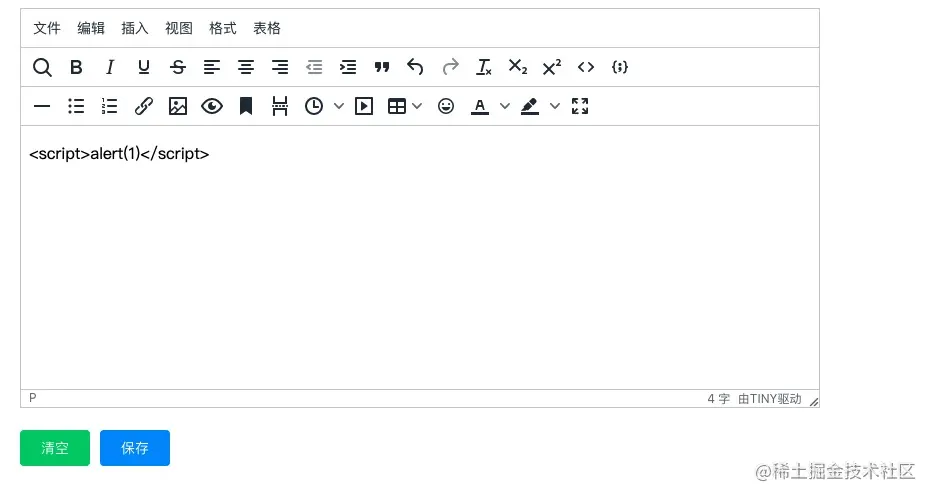
Task: Toggle strikethrough formatting
Action: (178, 67)
